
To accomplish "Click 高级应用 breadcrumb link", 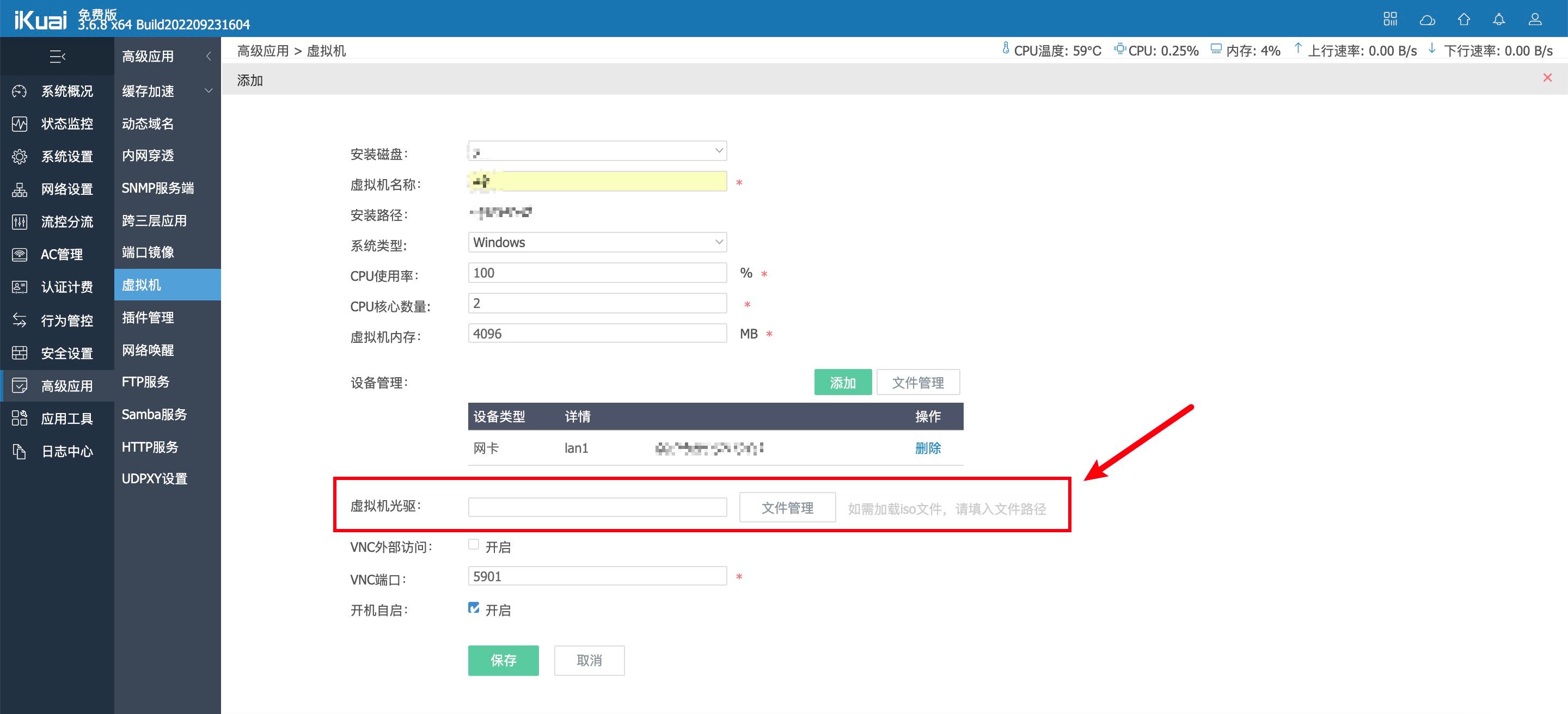I will [x=263, y=51].
